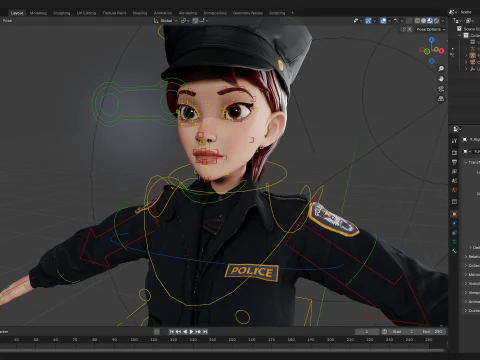
Task: Toggle viewport overlays
Action: click(x=383, y=21)
